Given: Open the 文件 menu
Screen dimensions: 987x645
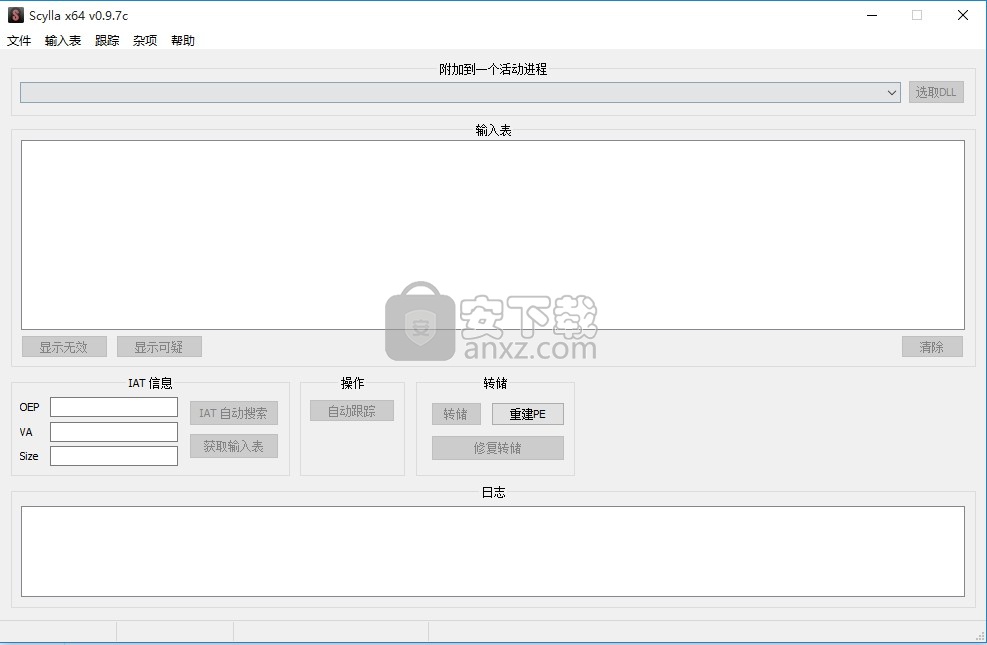Looking at the screenshot, I should point(19,40).
